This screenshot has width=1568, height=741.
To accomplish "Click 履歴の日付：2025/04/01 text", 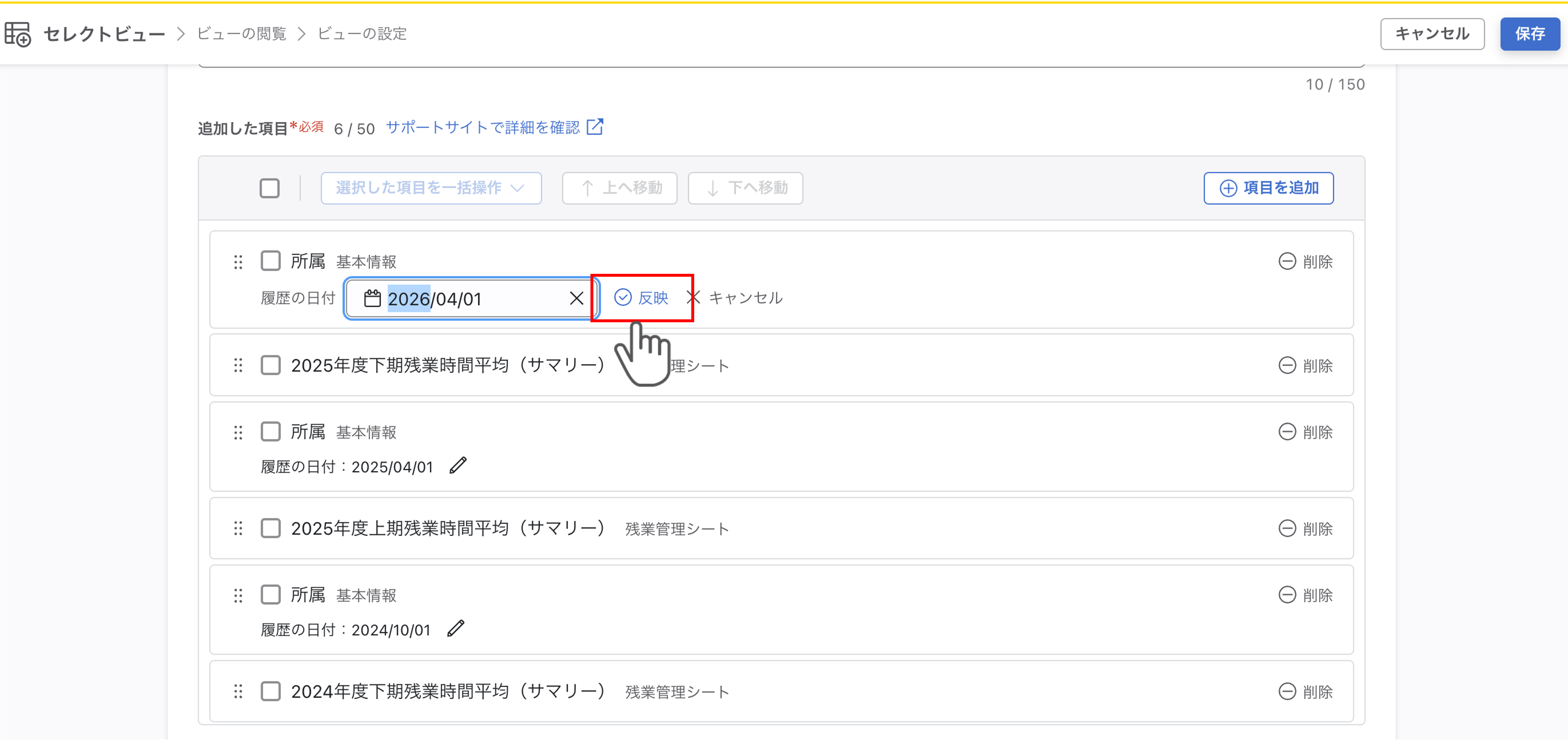I will [x=347, y=467].
